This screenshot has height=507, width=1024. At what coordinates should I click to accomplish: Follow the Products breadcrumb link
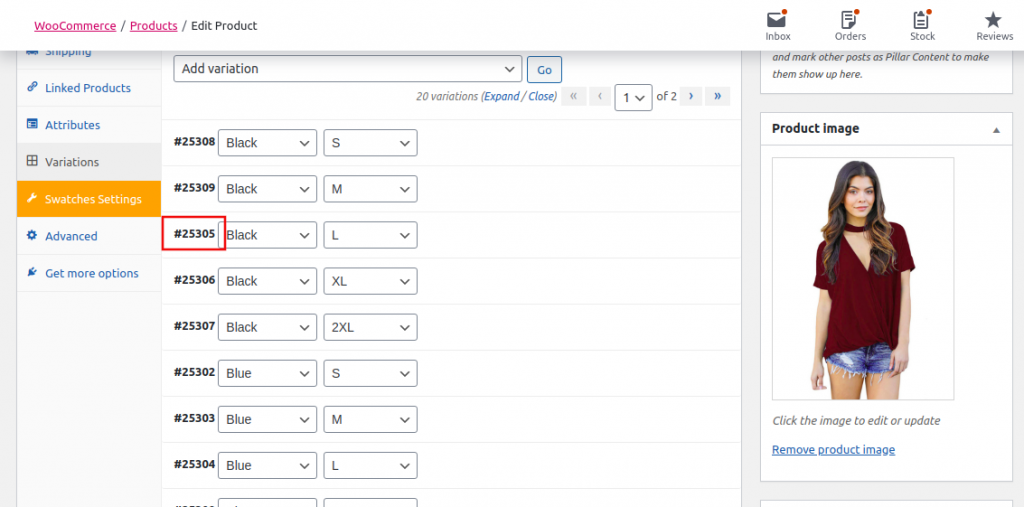pyautogui.click(x=153, y=25)
